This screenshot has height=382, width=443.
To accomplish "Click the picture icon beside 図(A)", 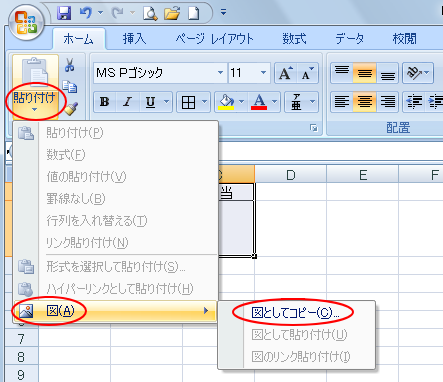I will 26,311.
